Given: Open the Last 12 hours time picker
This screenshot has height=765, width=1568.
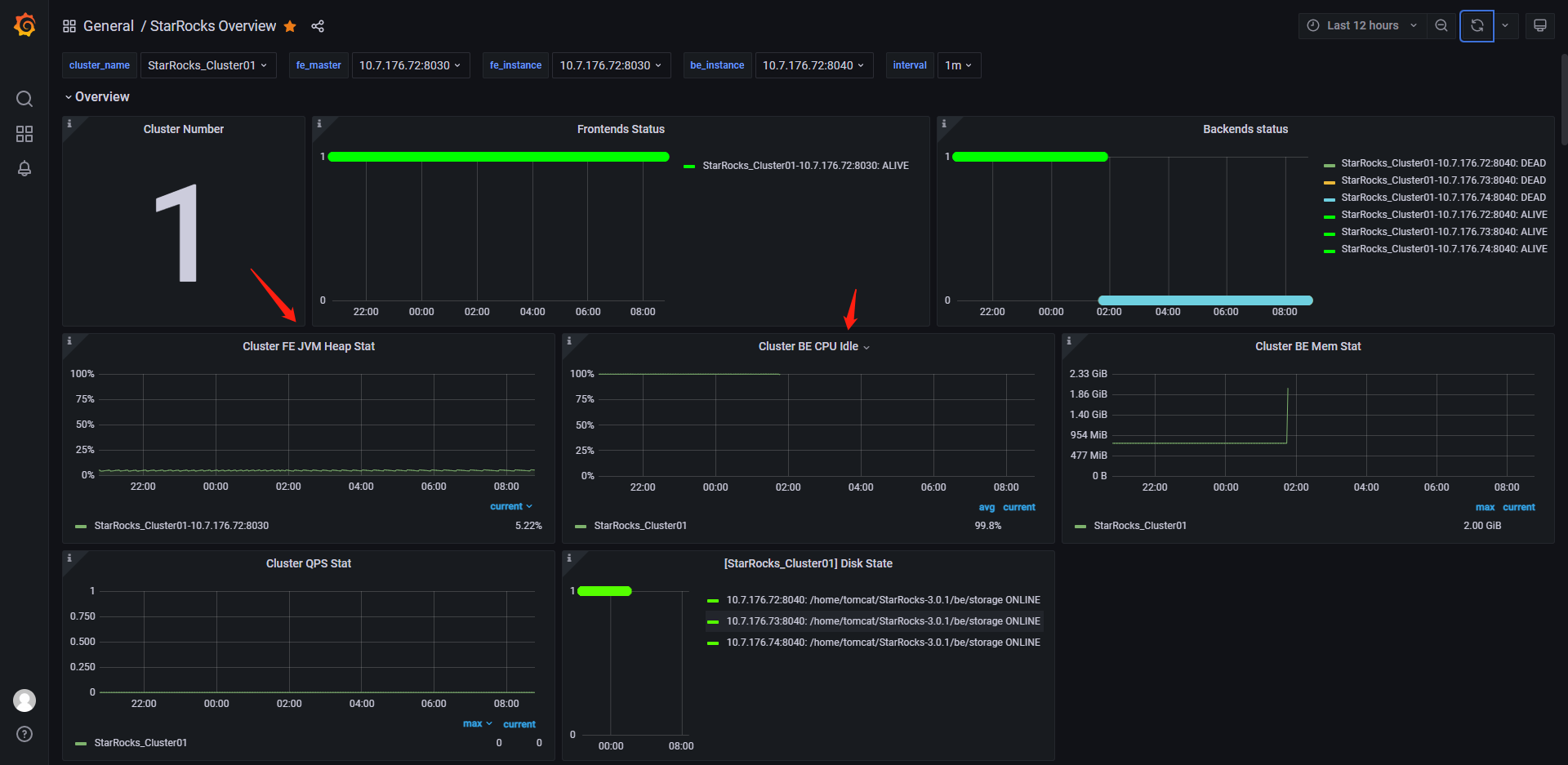Looking at the screenshot, I should click(1362, 25).
